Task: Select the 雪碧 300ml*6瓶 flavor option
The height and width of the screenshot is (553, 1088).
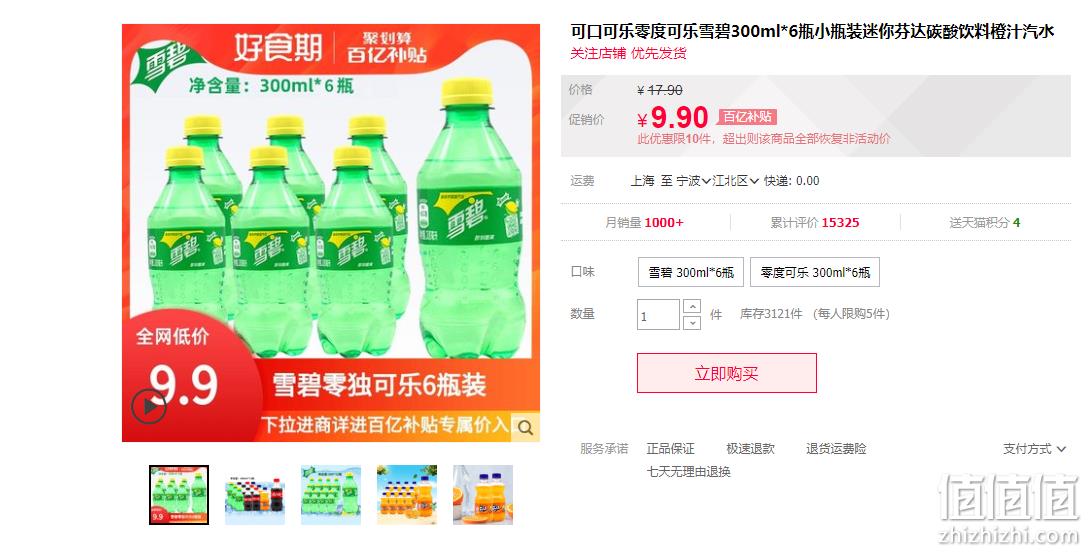Action: pyautogui.click(x=690, y=272)
